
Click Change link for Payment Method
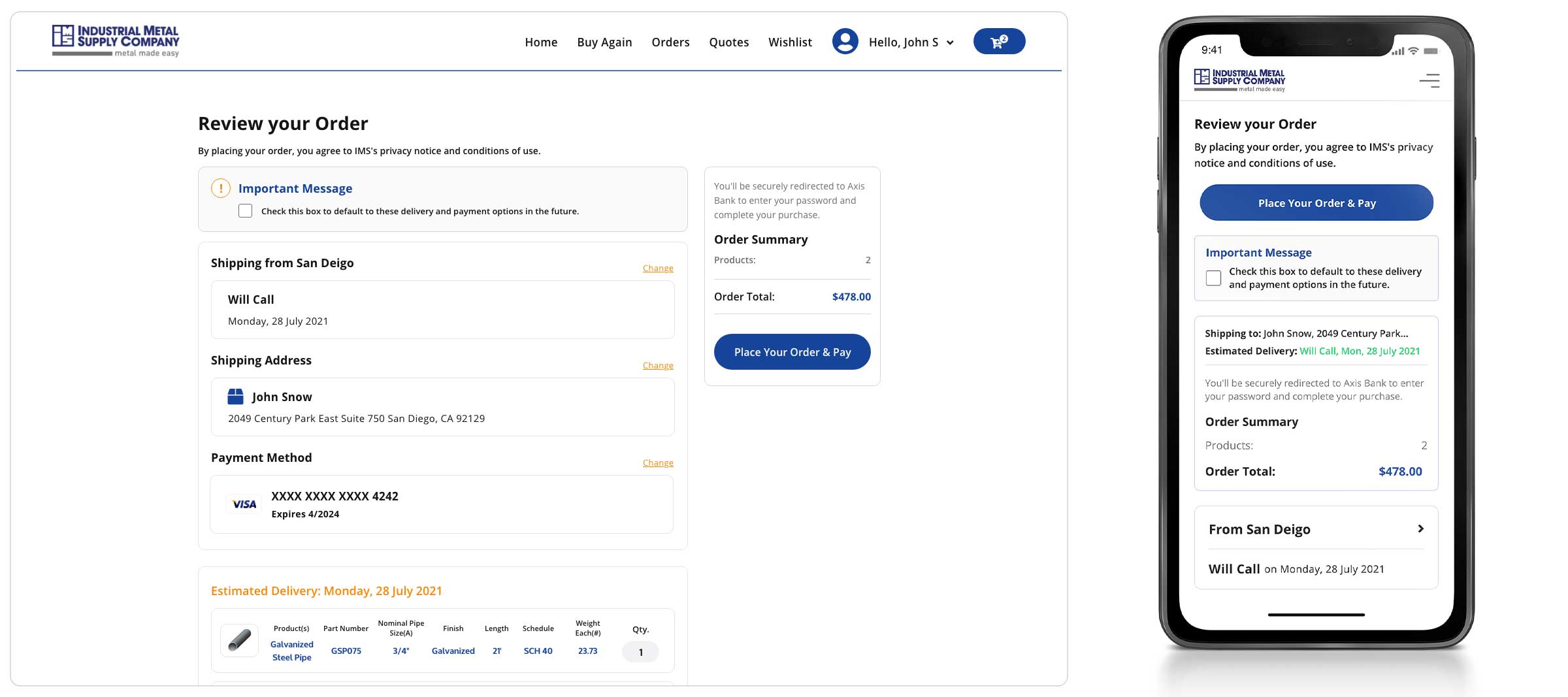[x=657, y=463]
